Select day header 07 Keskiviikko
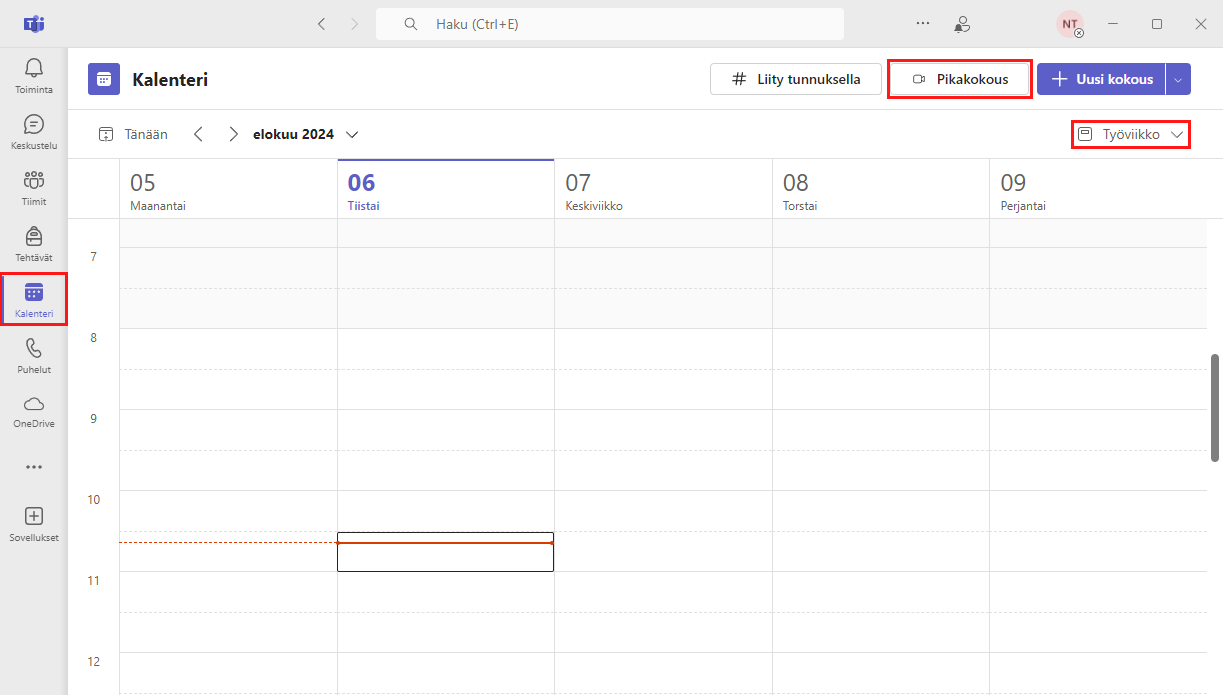The image size is (1223, 695). pos(663,189)
